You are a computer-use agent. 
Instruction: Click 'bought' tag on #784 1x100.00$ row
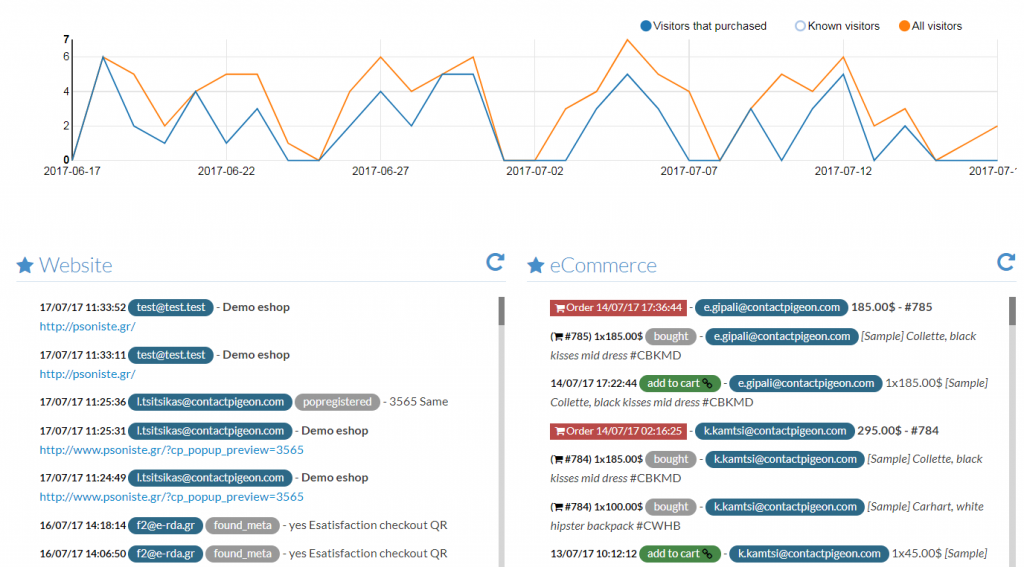point(671,507)
